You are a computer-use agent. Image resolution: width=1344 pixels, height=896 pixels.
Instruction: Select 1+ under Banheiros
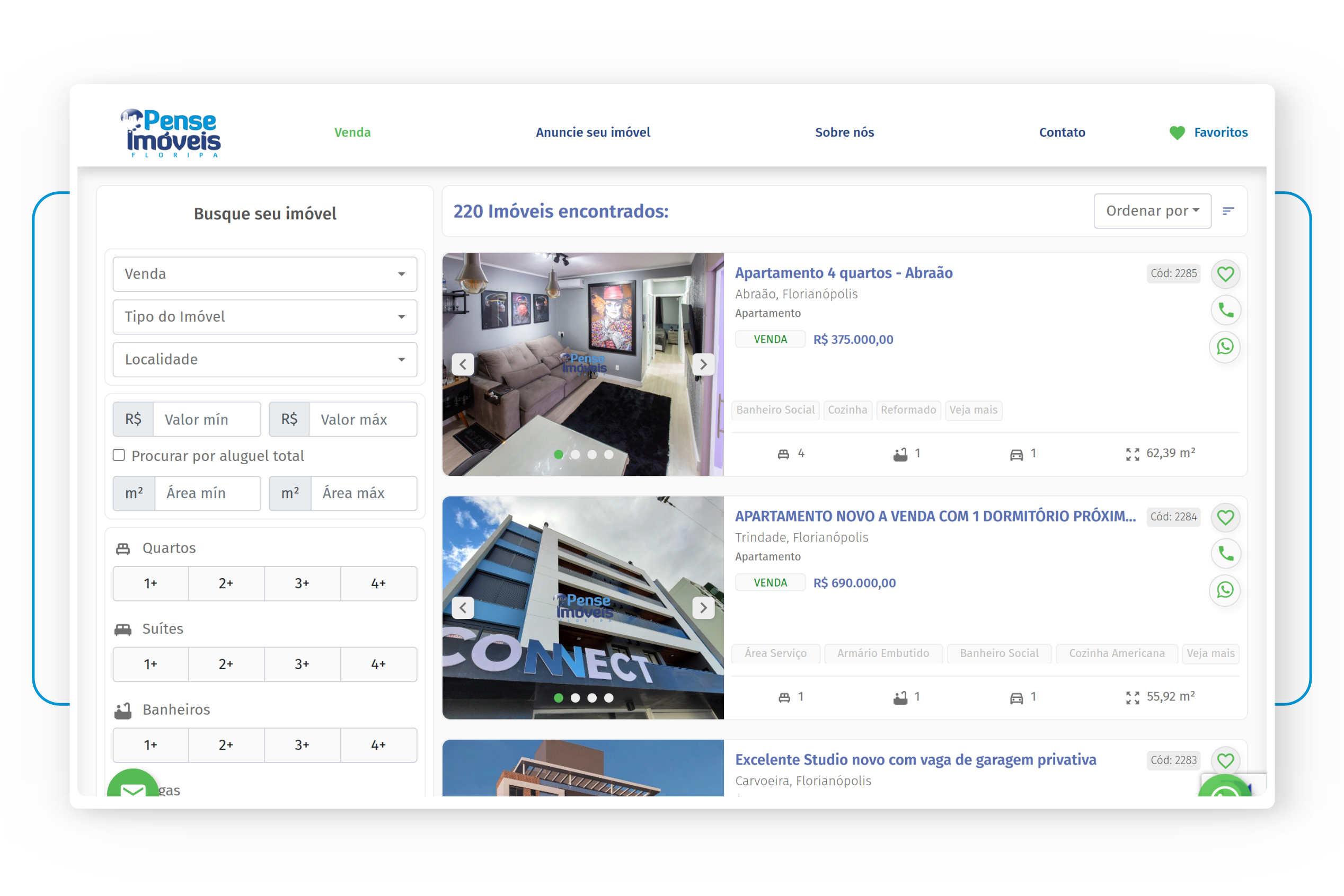(151, 744)
